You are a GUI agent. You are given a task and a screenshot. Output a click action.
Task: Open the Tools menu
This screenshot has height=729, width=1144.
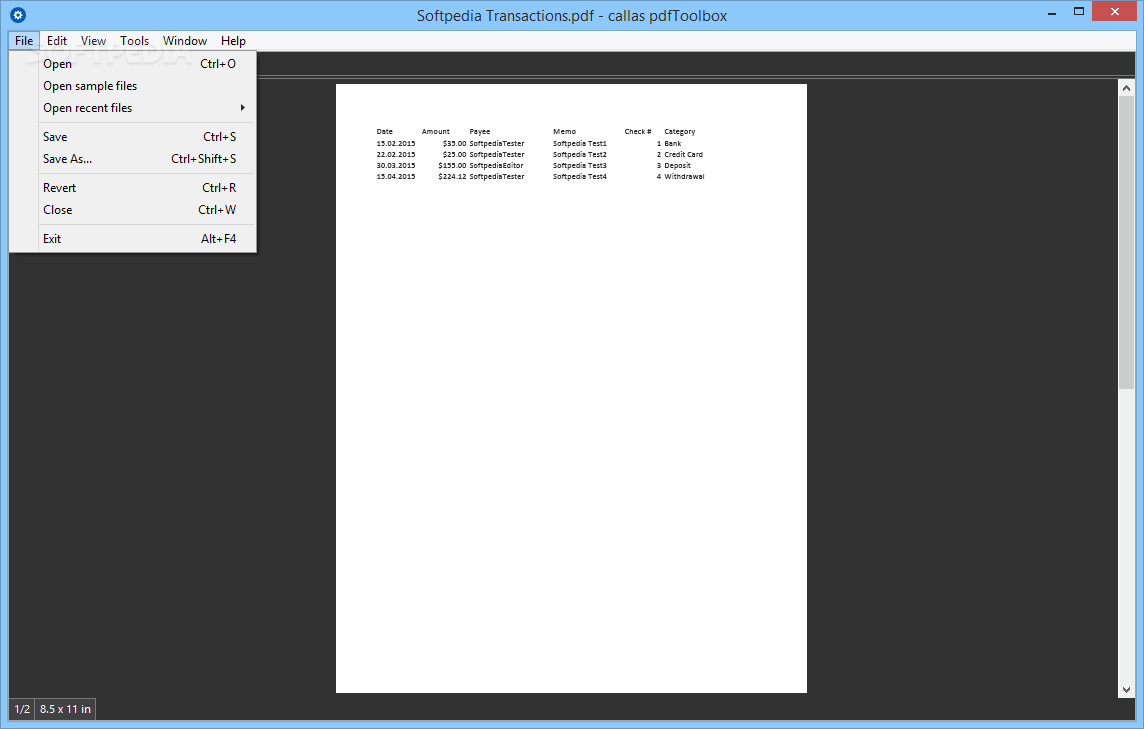[134, 41]
